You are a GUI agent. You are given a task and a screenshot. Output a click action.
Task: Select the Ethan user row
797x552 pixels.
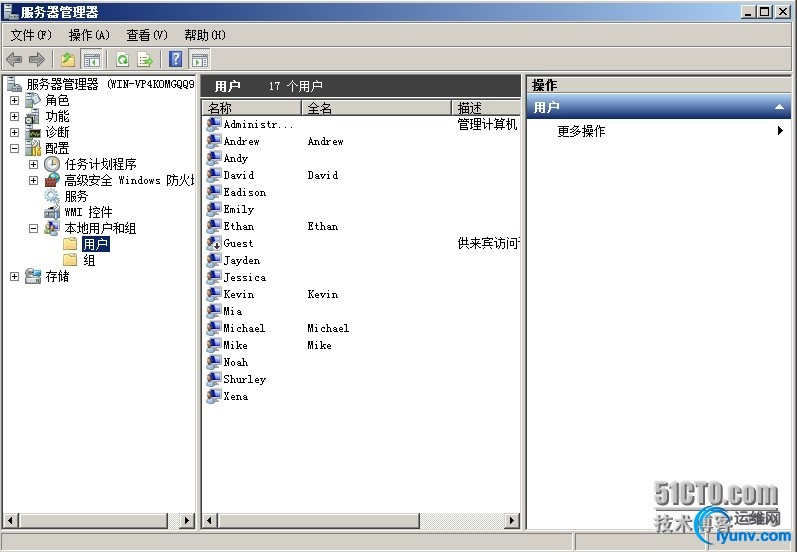(362, 227)
